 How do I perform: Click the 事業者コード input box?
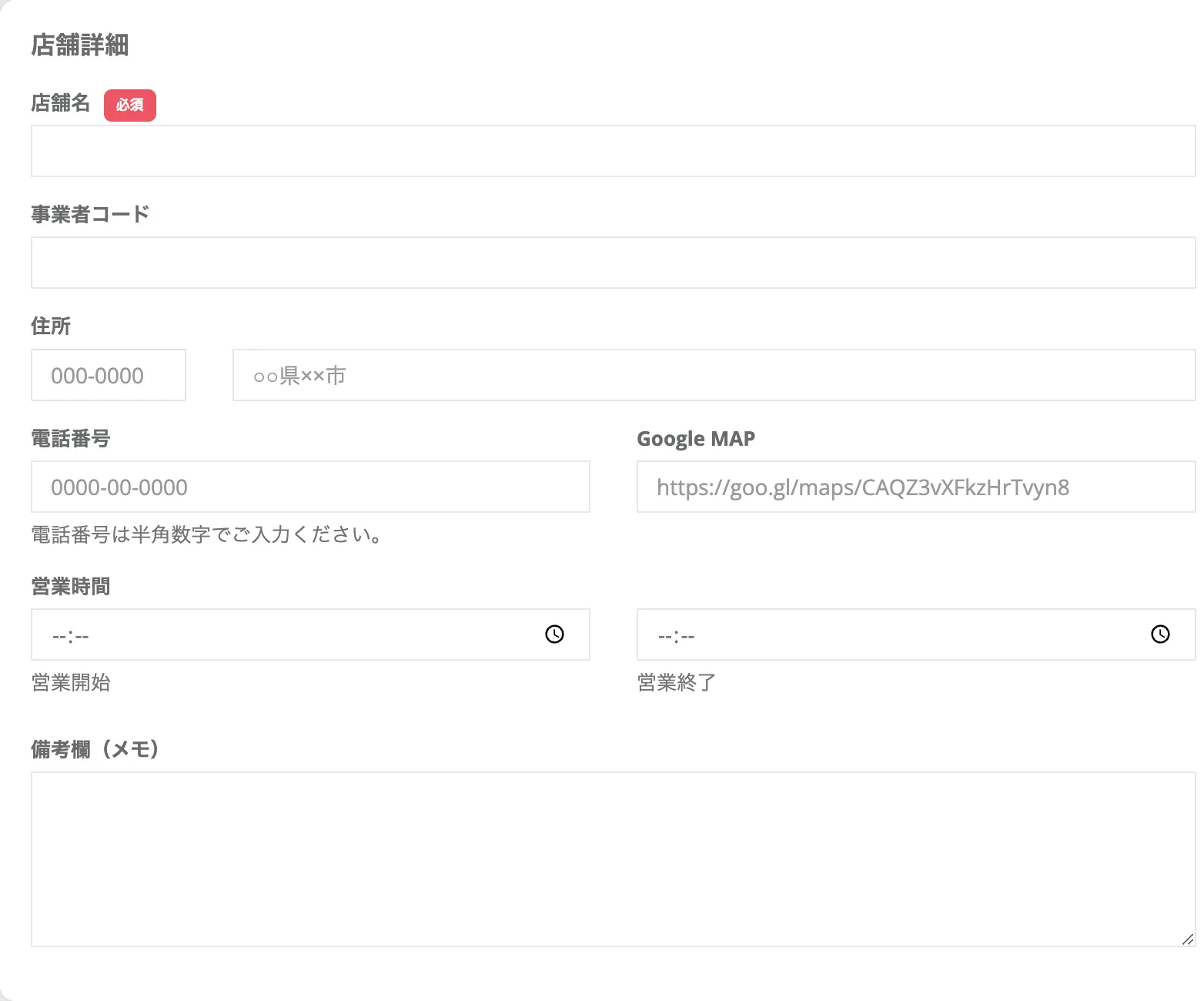click(613, 263)
